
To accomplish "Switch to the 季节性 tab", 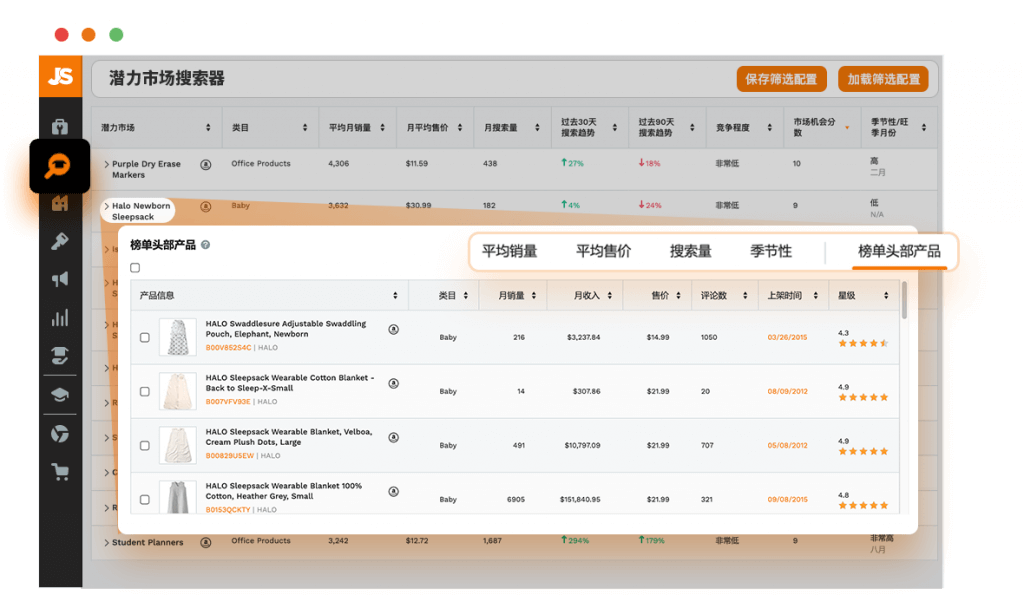I will (771, 251).
